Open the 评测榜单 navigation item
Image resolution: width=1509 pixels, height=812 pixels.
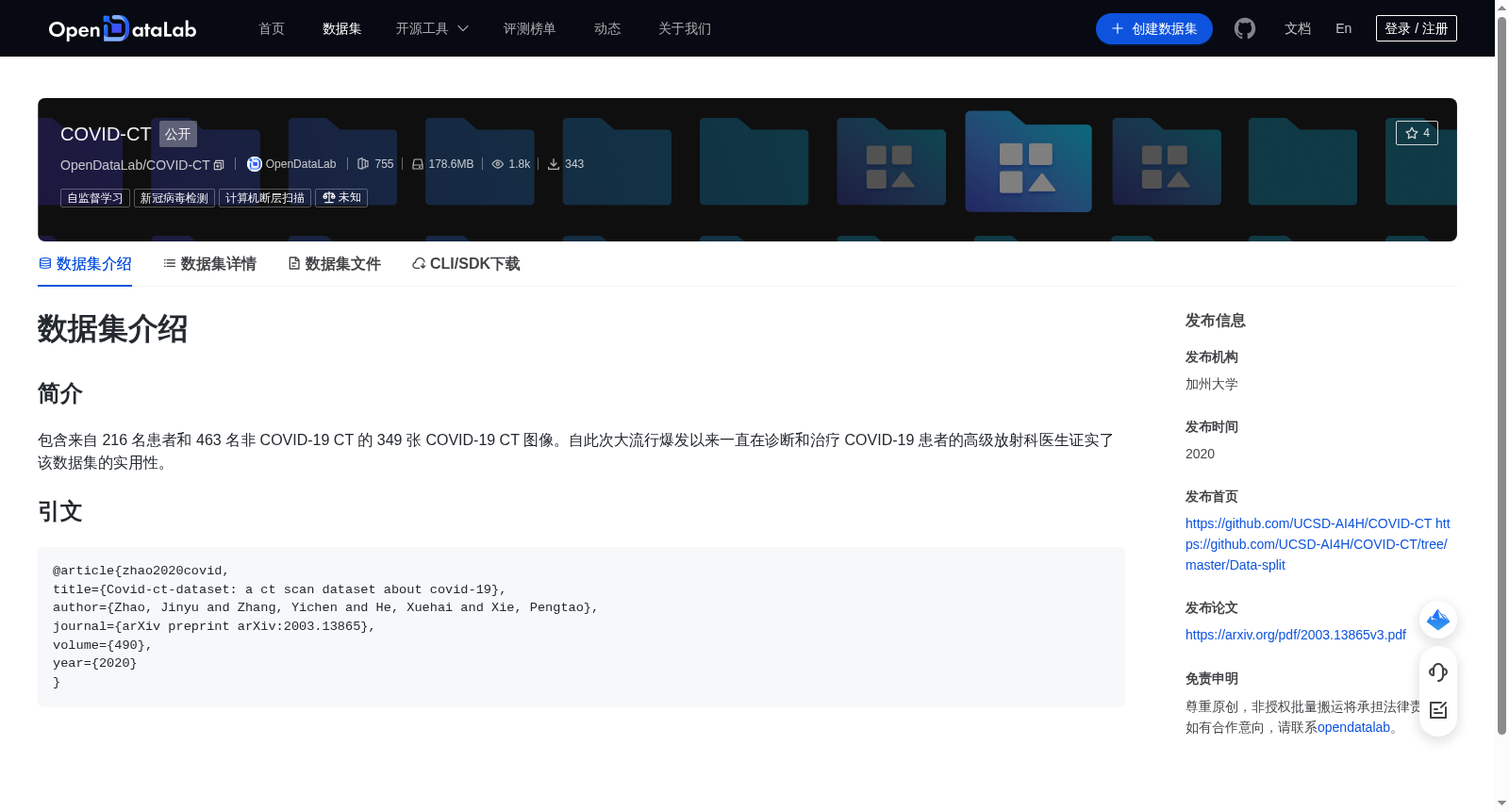[529, 28]
